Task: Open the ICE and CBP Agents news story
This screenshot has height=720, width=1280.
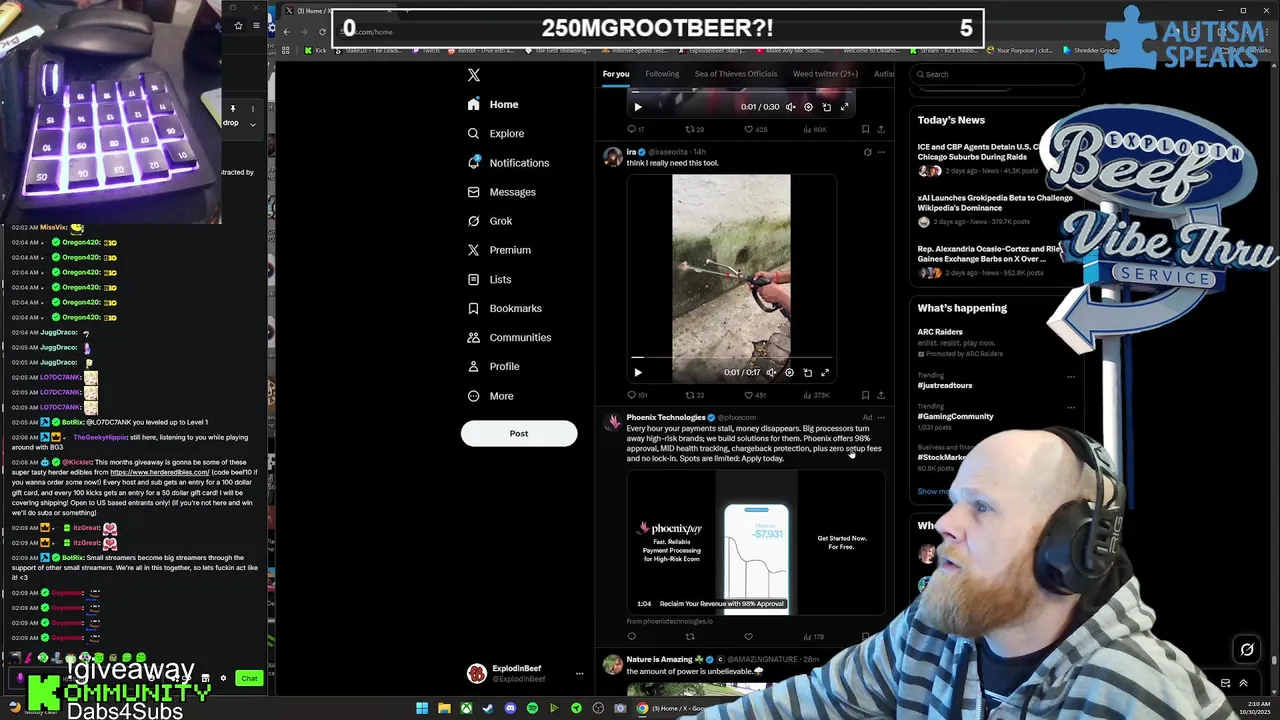Action: point(980,152)
